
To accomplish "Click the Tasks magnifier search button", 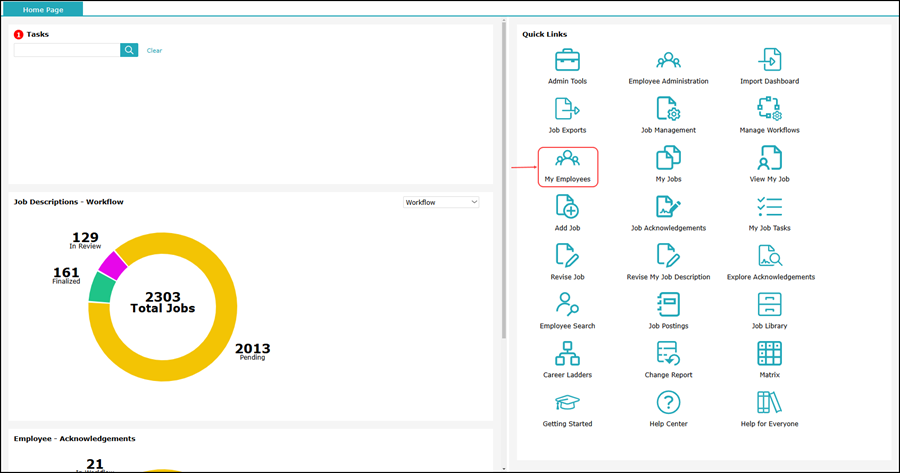I will tap(129, 50).
